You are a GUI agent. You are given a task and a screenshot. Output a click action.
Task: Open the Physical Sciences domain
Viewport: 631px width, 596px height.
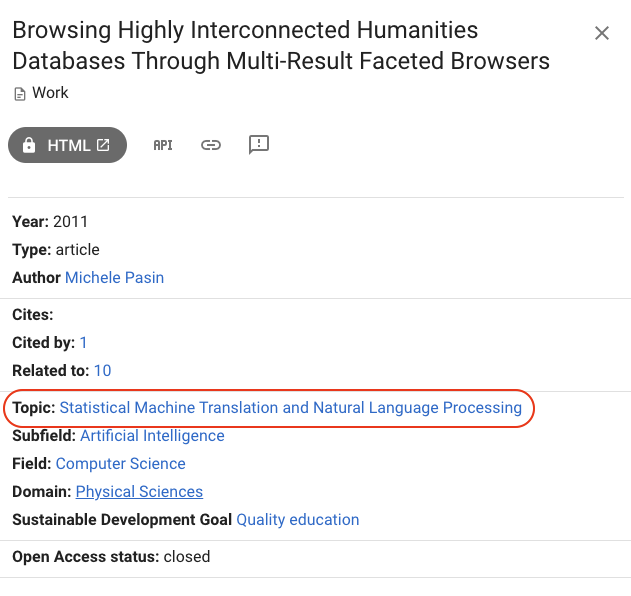[139, 492]
